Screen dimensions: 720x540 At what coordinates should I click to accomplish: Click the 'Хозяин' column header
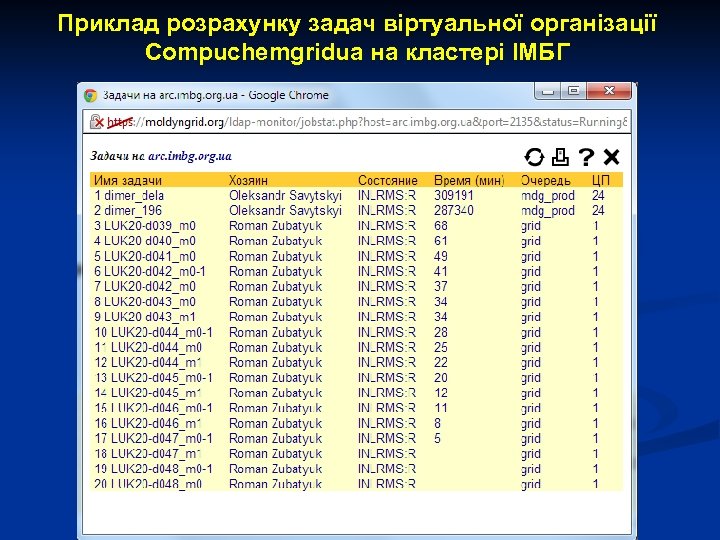(248, 180)
